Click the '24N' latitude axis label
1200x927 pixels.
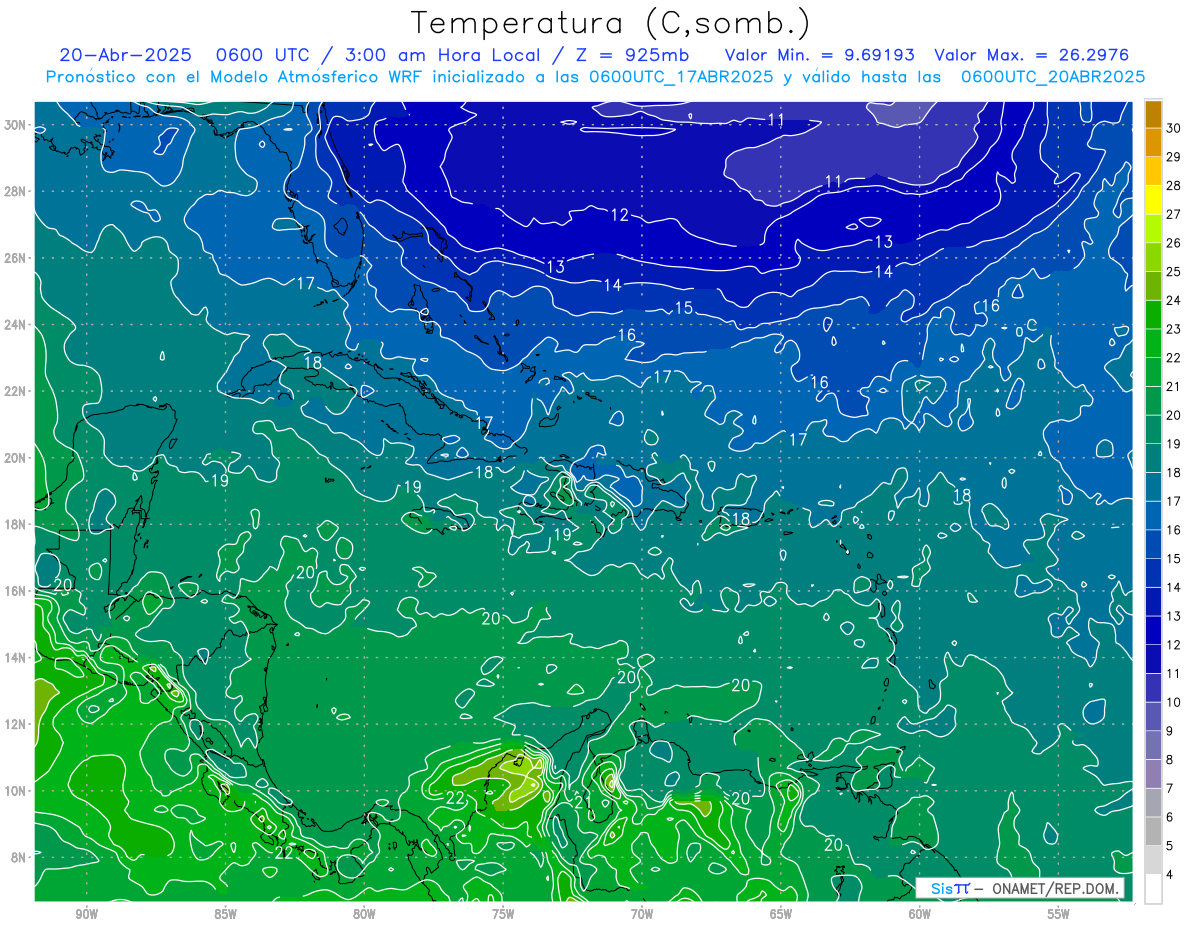(17, 325)
